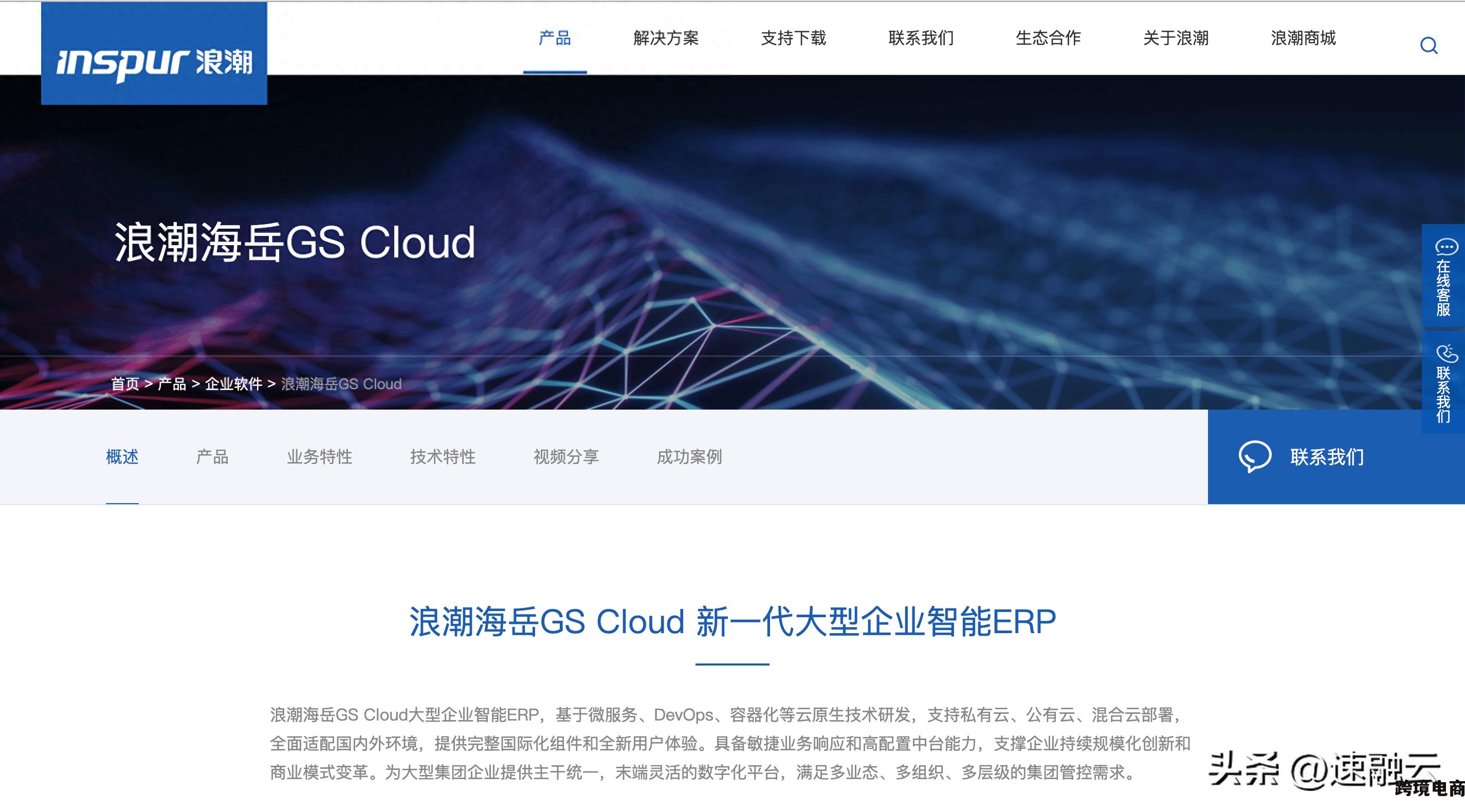The image size is (1465, 812).
Task: Open the 成功案例 tab
Action: click(x=689, y=456)
